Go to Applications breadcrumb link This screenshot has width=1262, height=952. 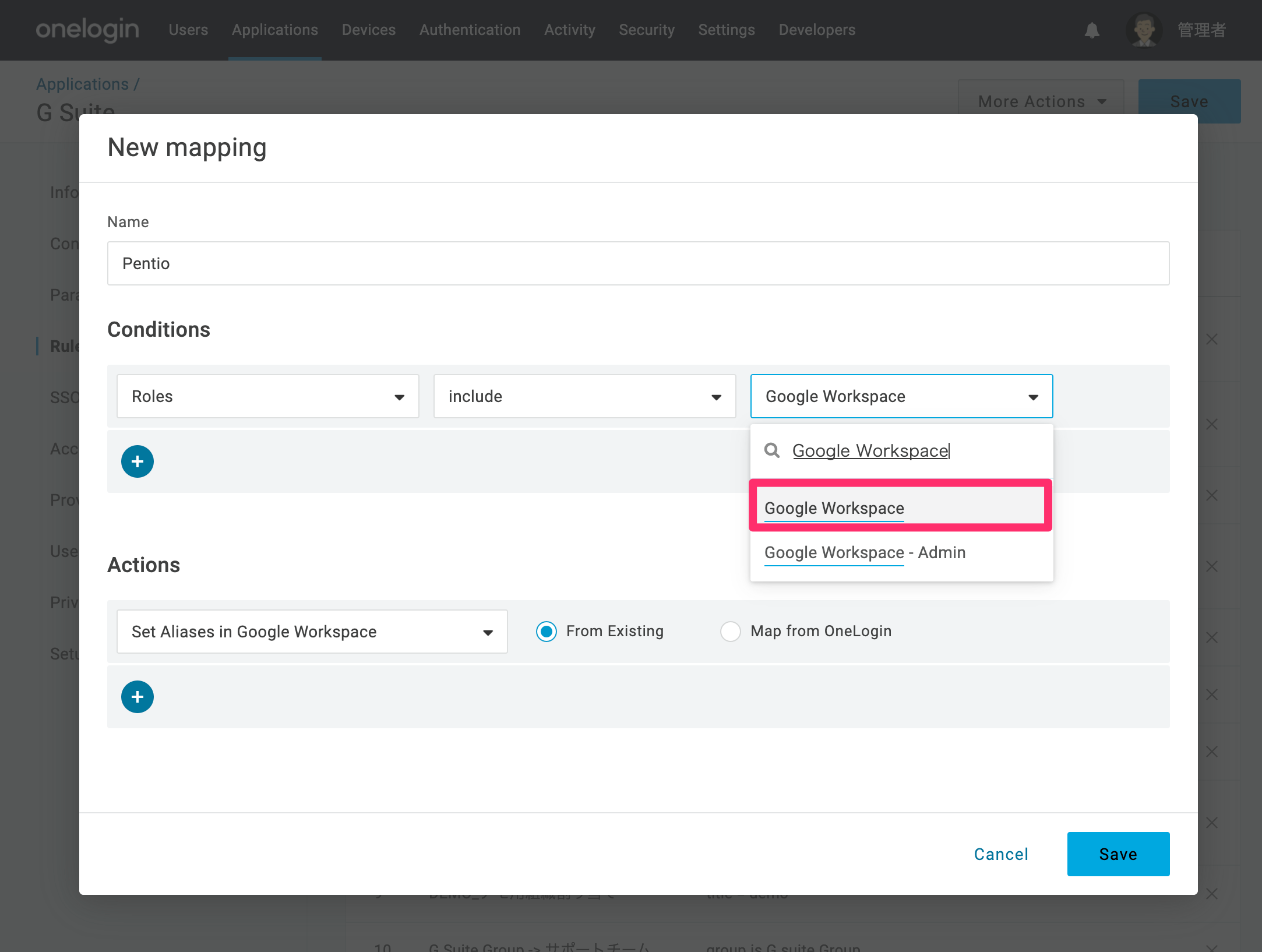coord(82,84)
